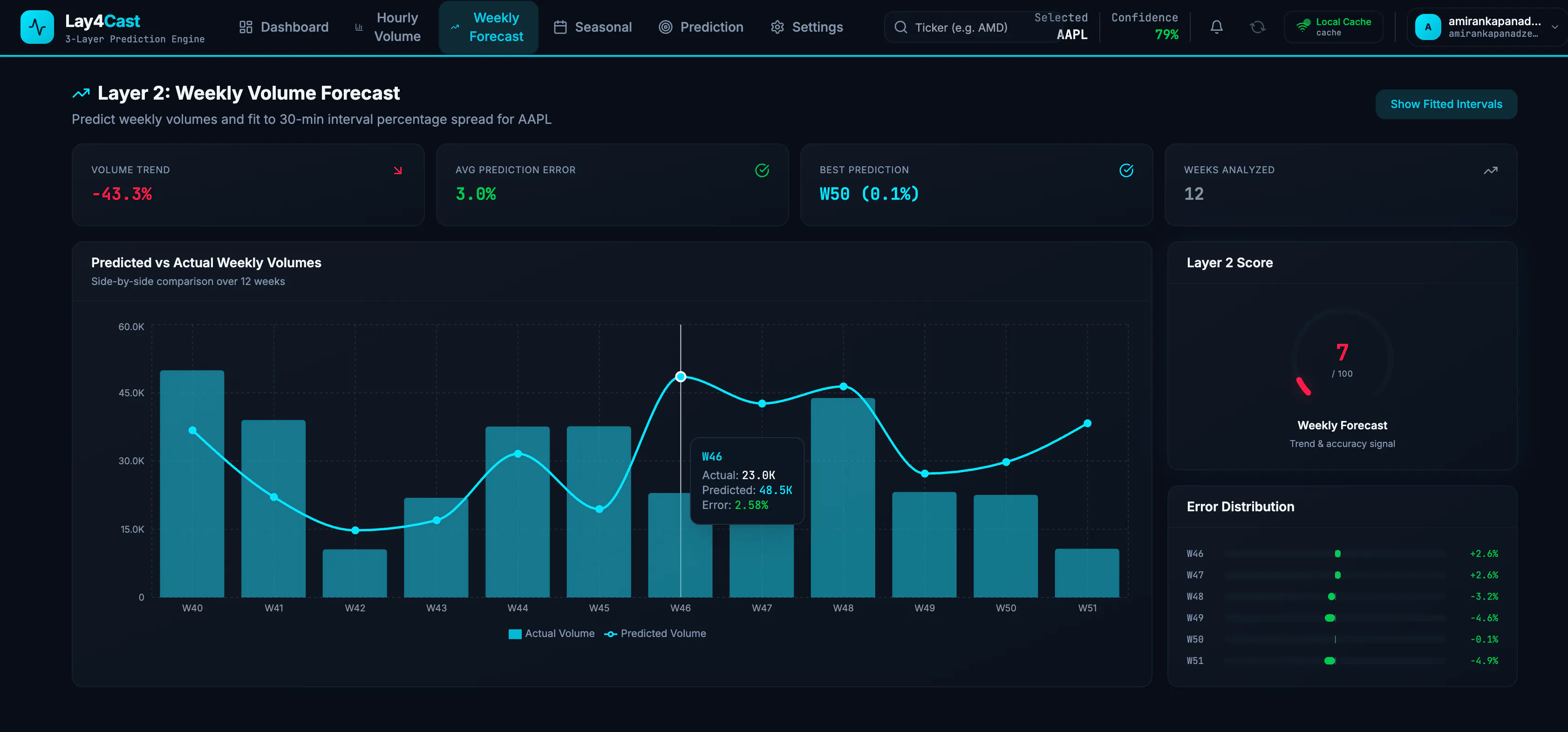Click the -0.1% error value for W50

1484,639
